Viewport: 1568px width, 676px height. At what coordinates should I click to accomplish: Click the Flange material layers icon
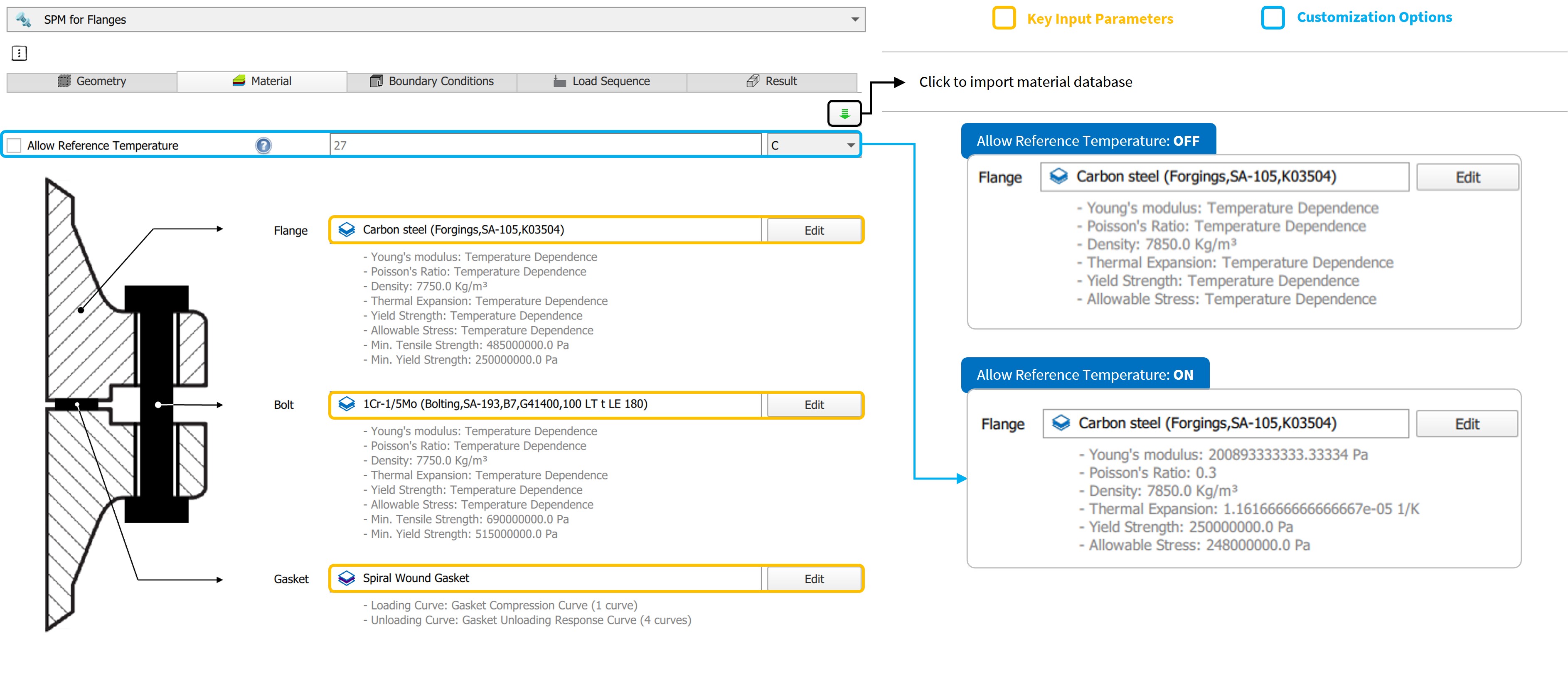pos(346,229)
